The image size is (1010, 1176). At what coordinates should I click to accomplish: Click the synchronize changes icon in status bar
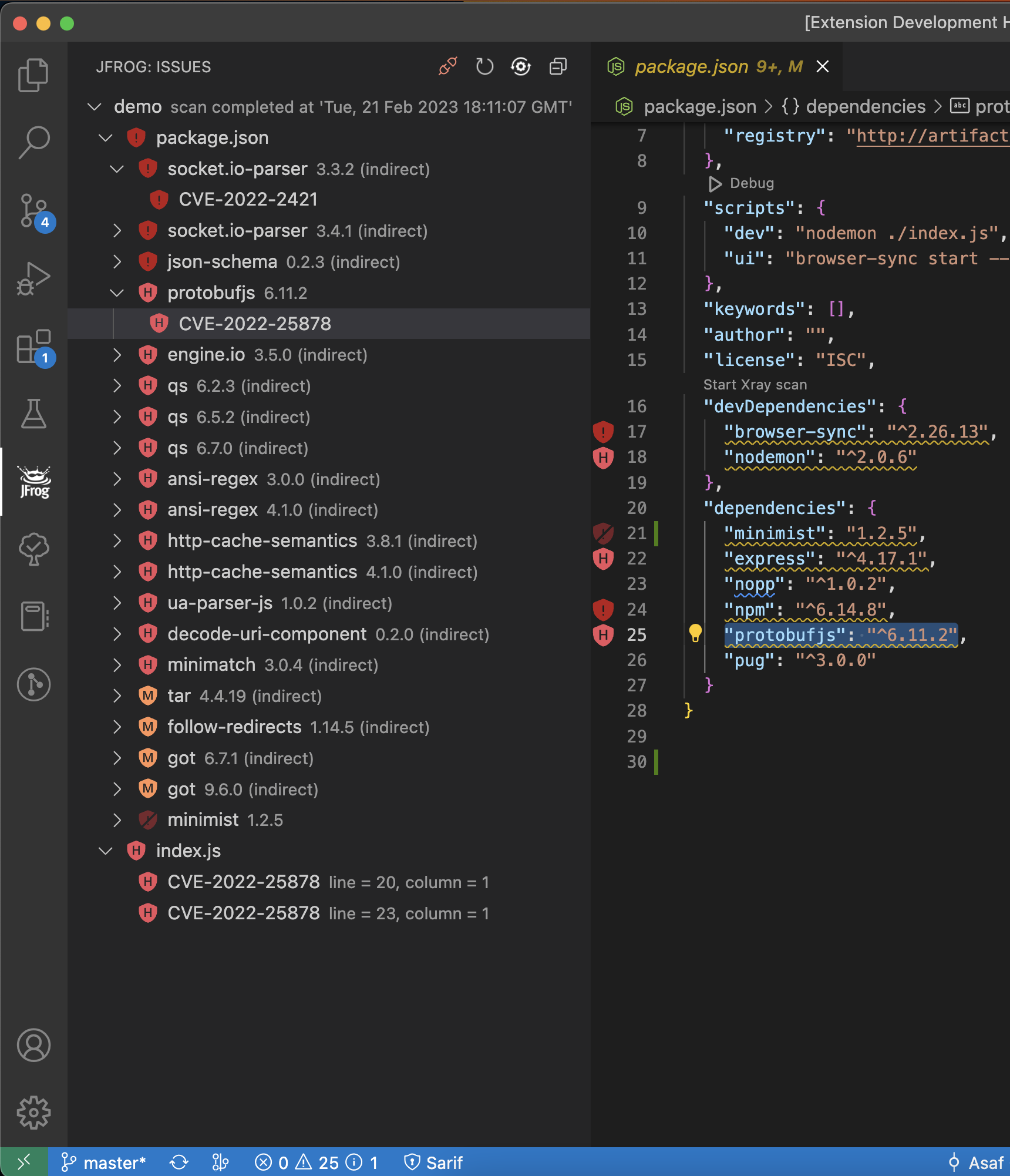[x=179, y=1162]
